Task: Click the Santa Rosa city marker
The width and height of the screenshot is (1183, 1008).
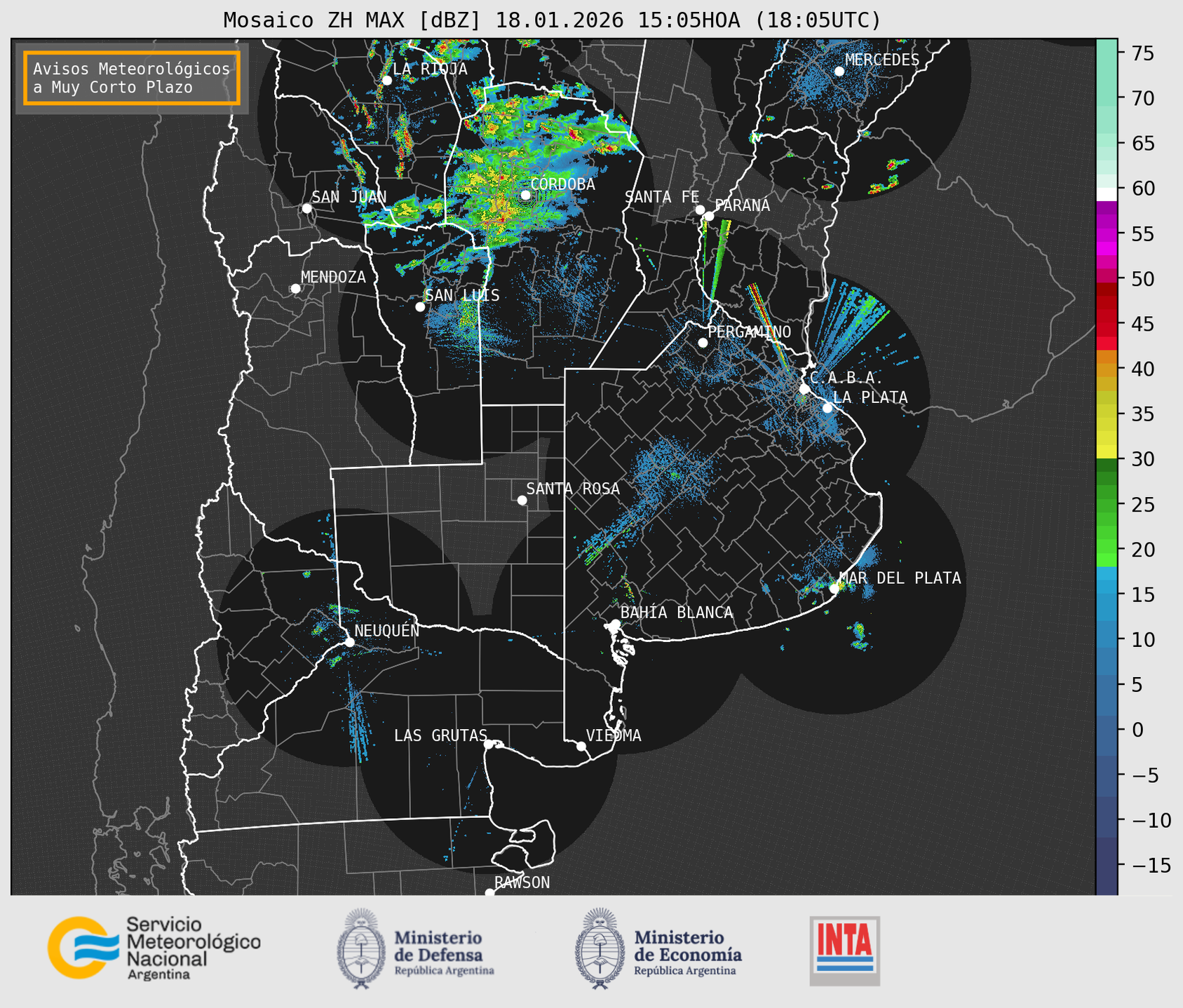Action: point(522,500)
